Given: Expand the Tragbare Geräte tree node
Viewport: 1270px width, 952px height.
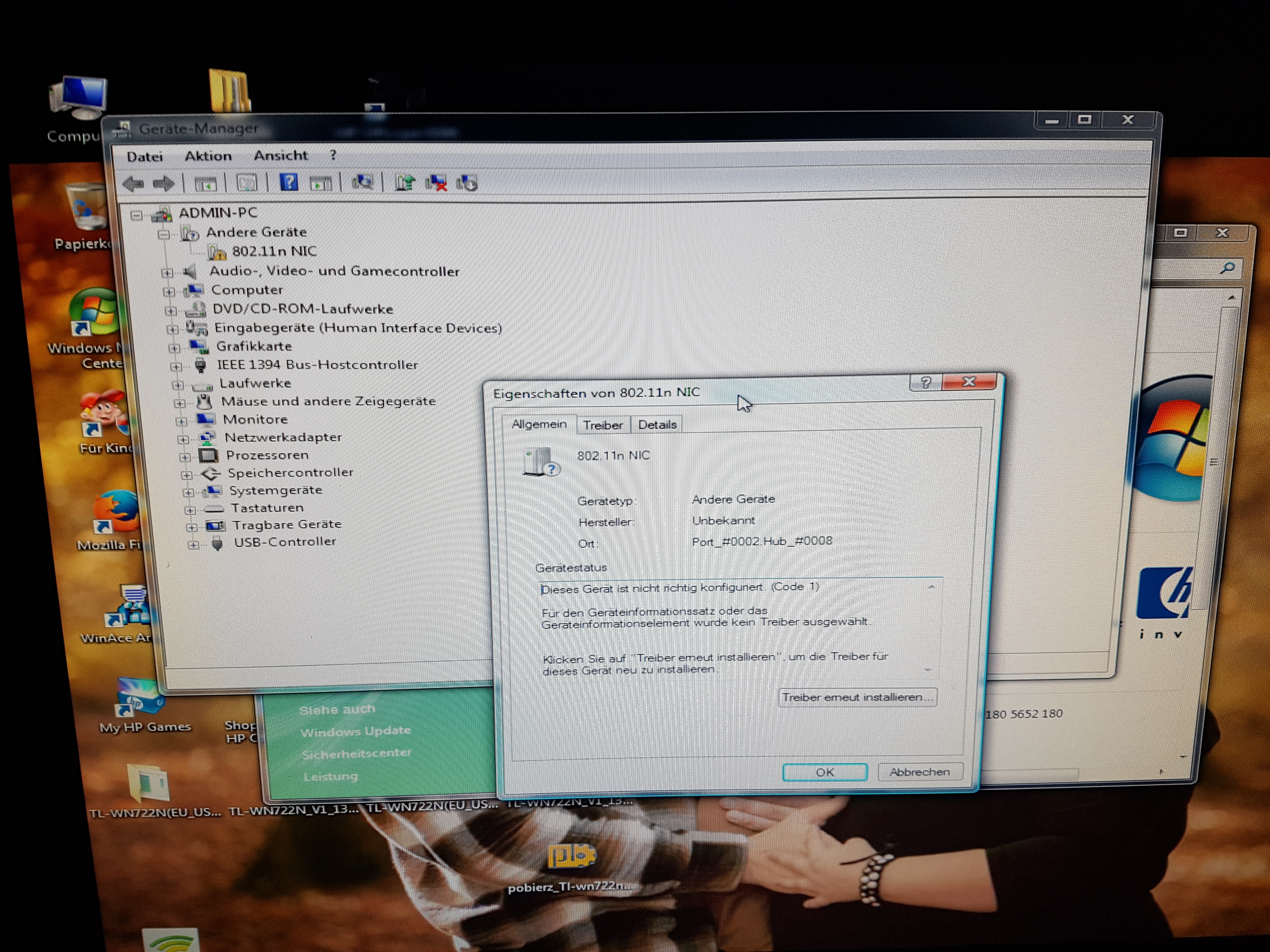Looking at the screenshot, I should (x=192, y=527).
